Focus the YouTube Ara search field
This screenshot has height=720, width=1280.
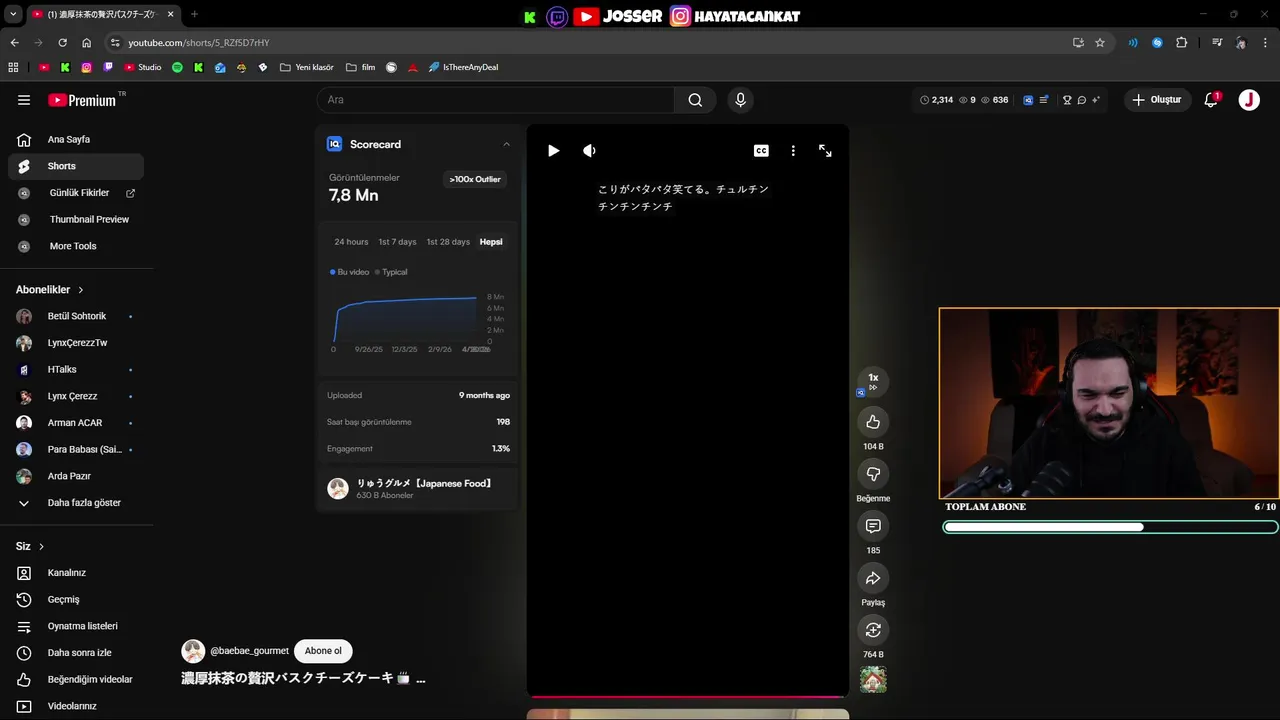pos(495,100)
